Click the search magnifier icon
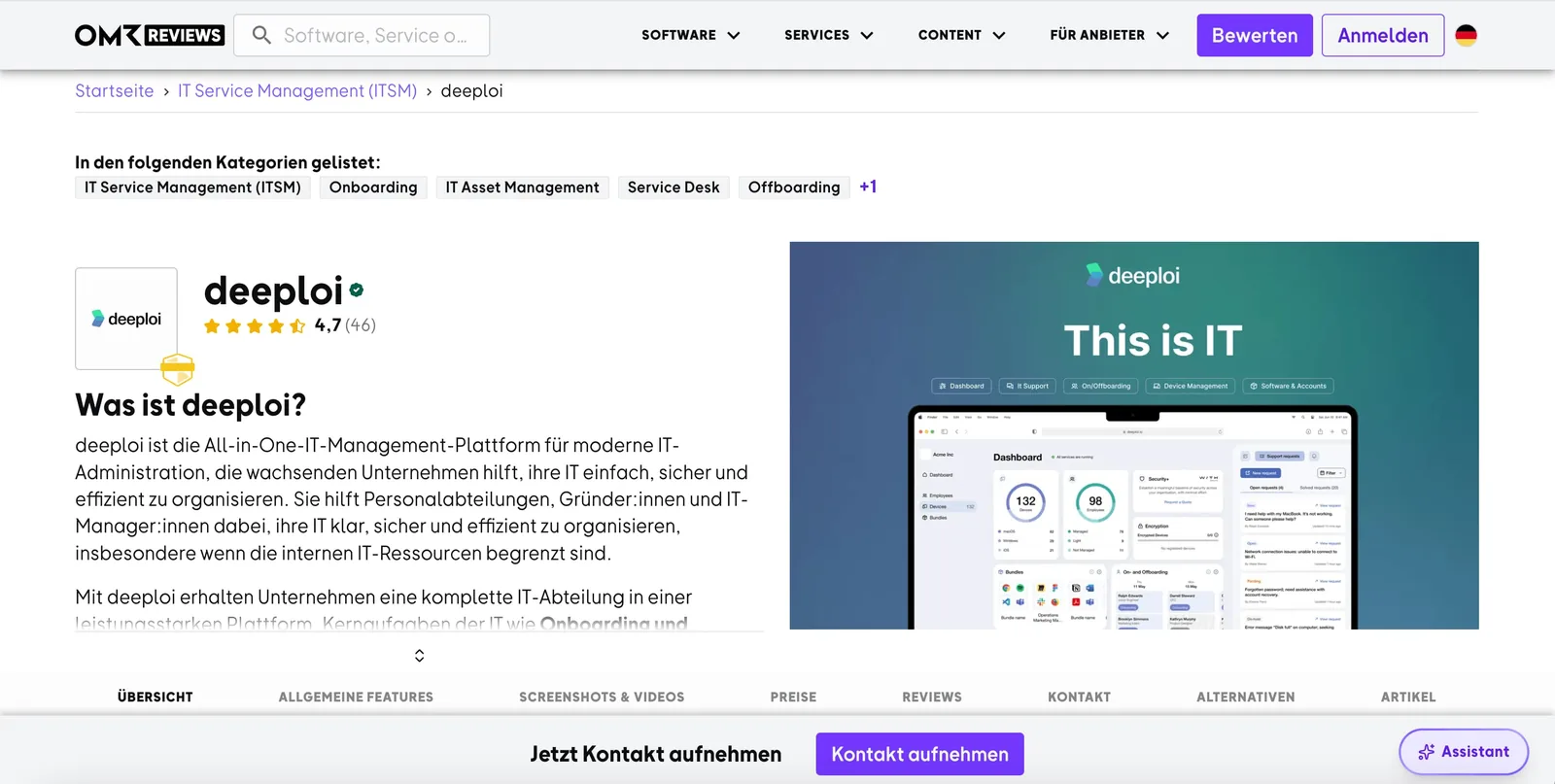Image resolution: width=1555 pixels, height=784 pixels. pyautogui.click(x=261, y=35)
